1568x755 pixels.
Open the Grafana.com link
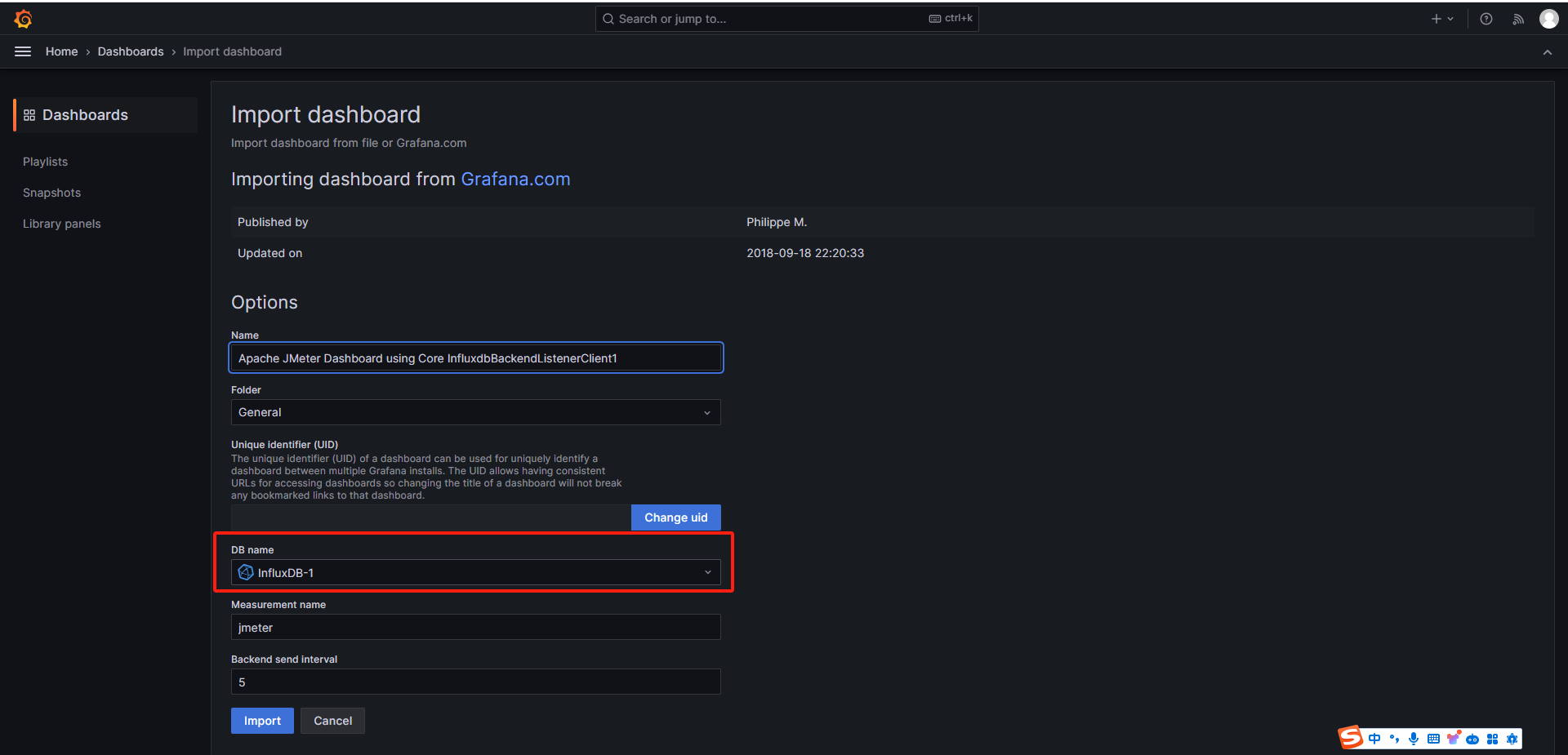[515, 179]
